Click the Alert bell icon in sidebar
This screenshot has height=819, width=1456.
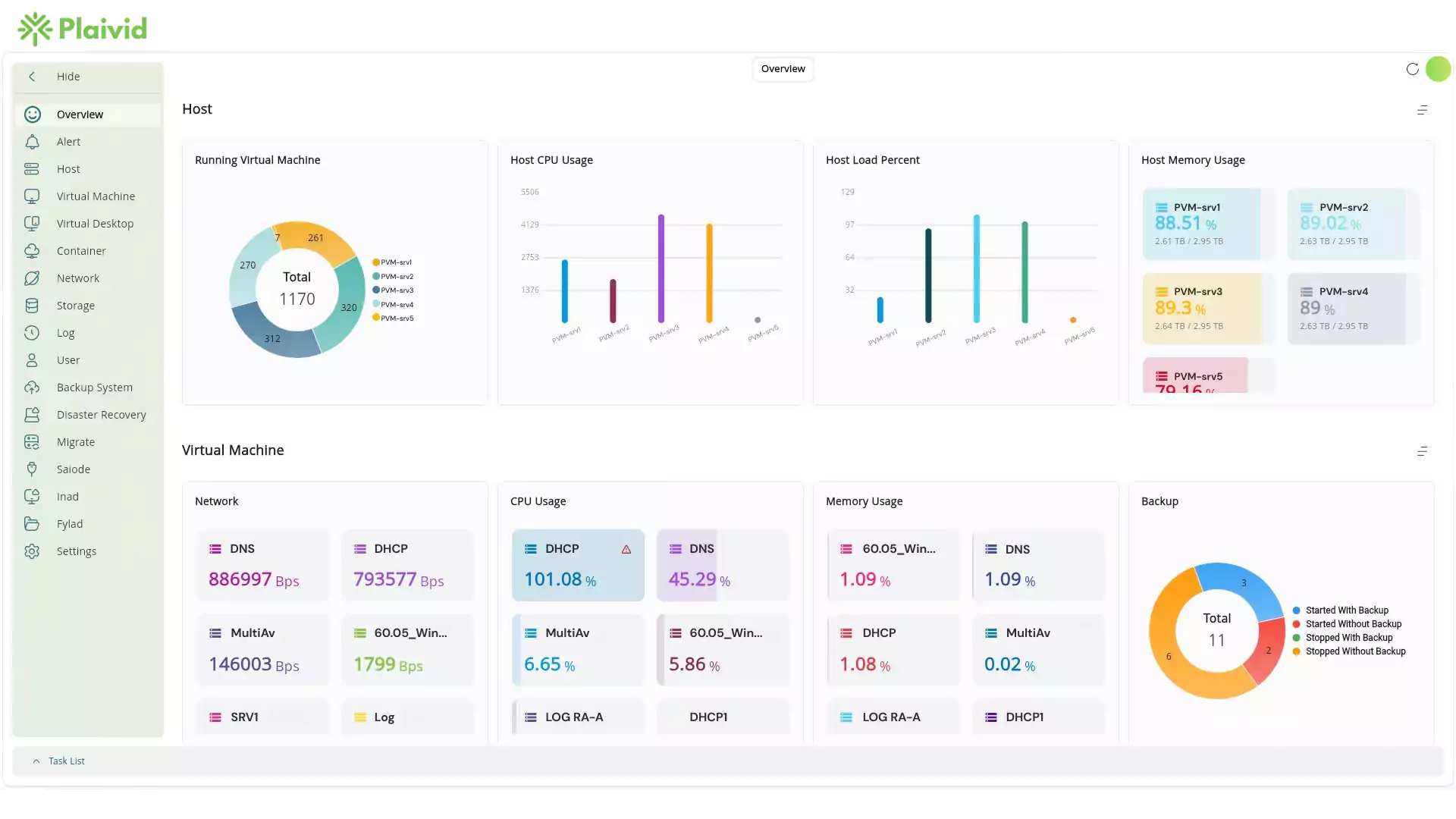click(32, 142)
